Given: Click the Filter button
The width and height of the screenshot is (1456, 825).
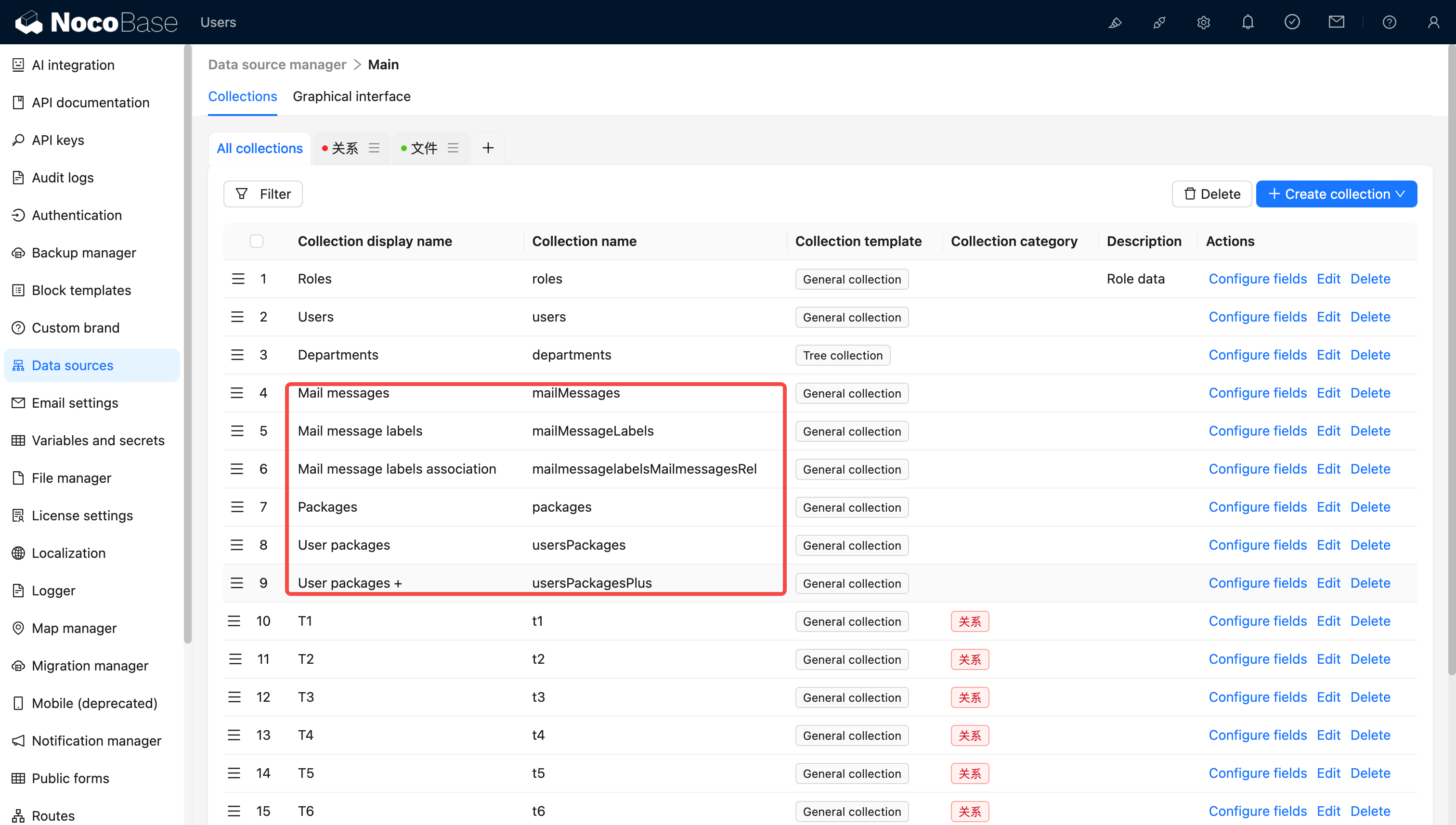Looking at the screenshot, I should click(x=263, y=194).
